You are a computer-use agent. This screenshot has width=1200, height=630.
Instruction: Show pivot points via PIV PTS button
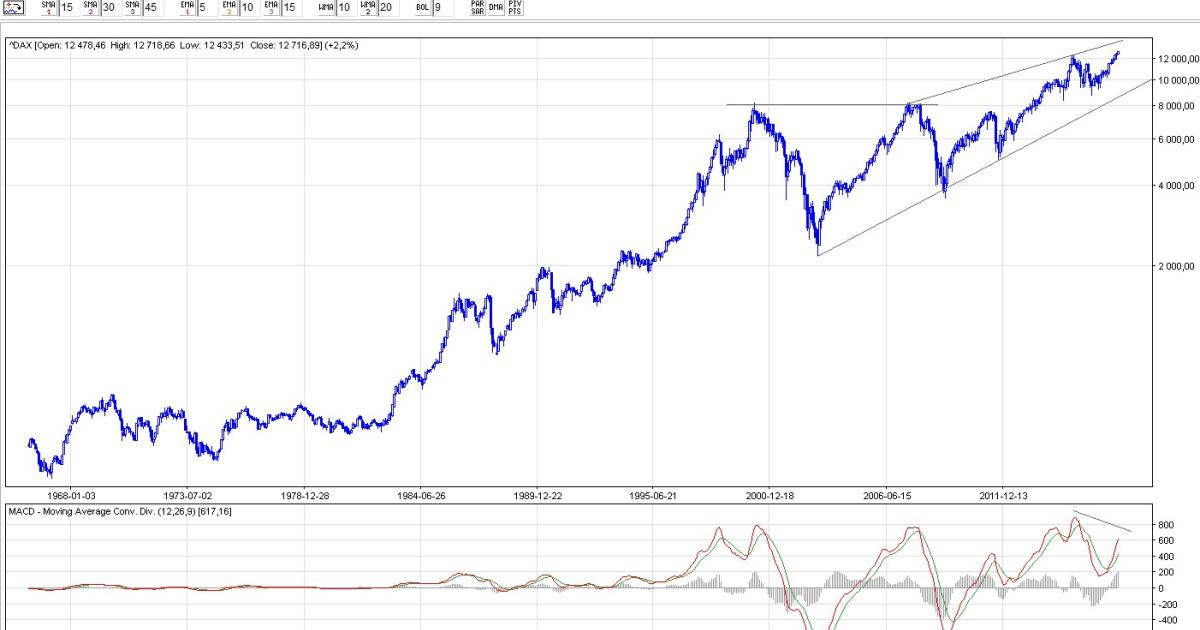(x=514, y=7)
